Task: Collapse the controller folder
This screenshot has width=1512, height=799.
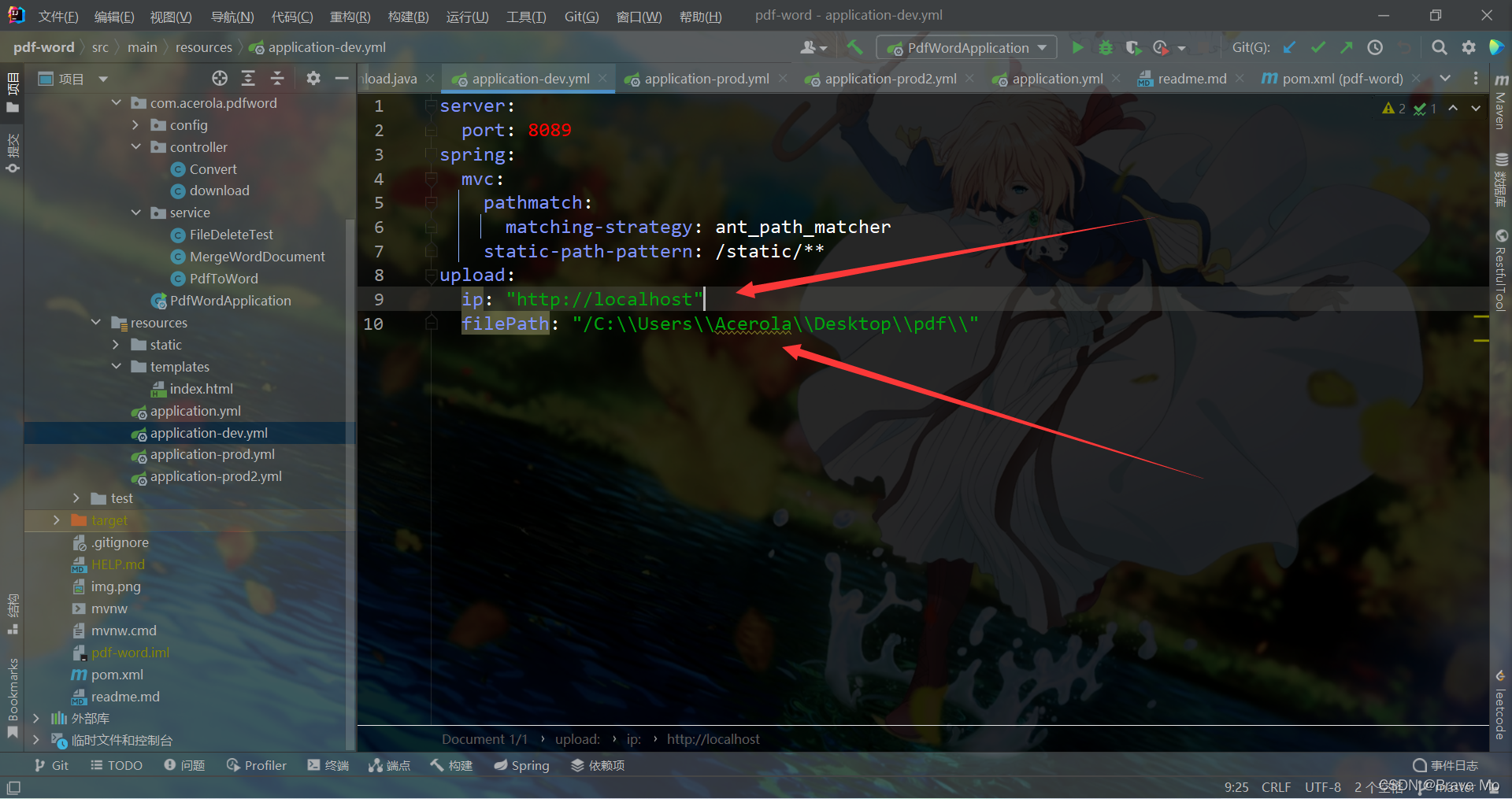Action: click(x=136, y=147)
